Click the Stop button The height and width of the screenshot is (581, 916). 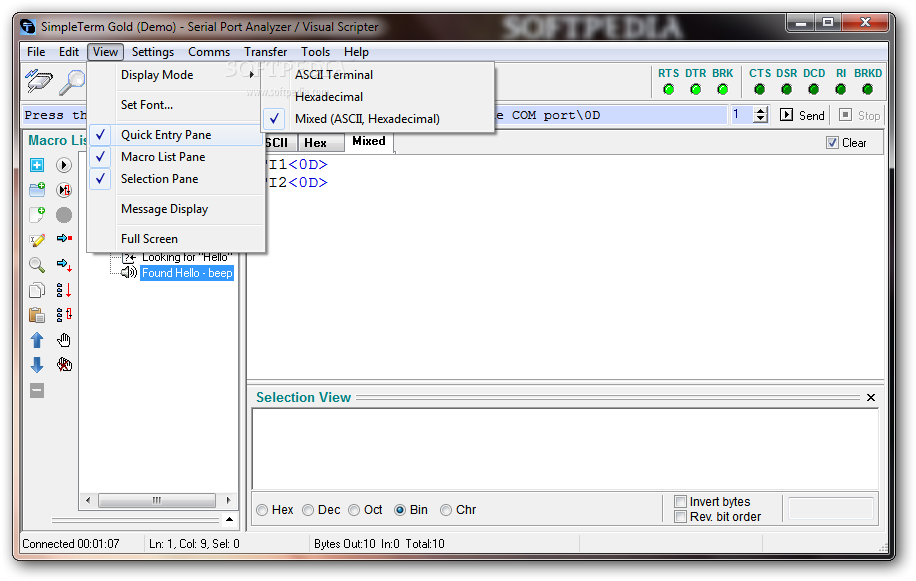(859, 115)
